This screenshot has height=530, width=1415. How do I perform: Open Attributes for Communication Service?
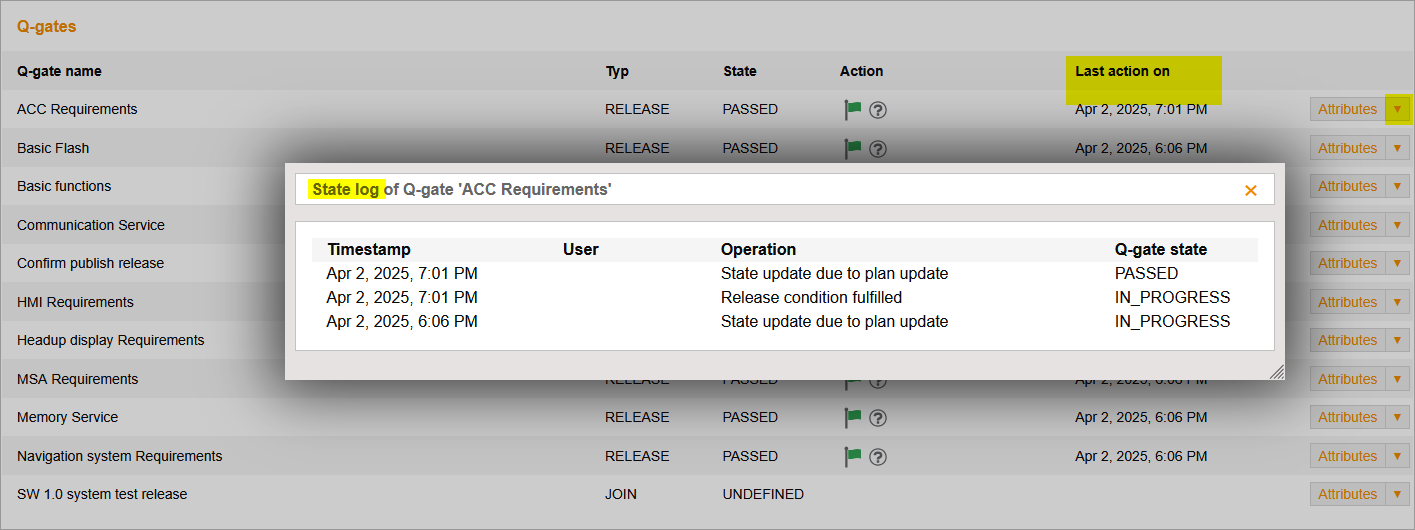coord(1347,225)
